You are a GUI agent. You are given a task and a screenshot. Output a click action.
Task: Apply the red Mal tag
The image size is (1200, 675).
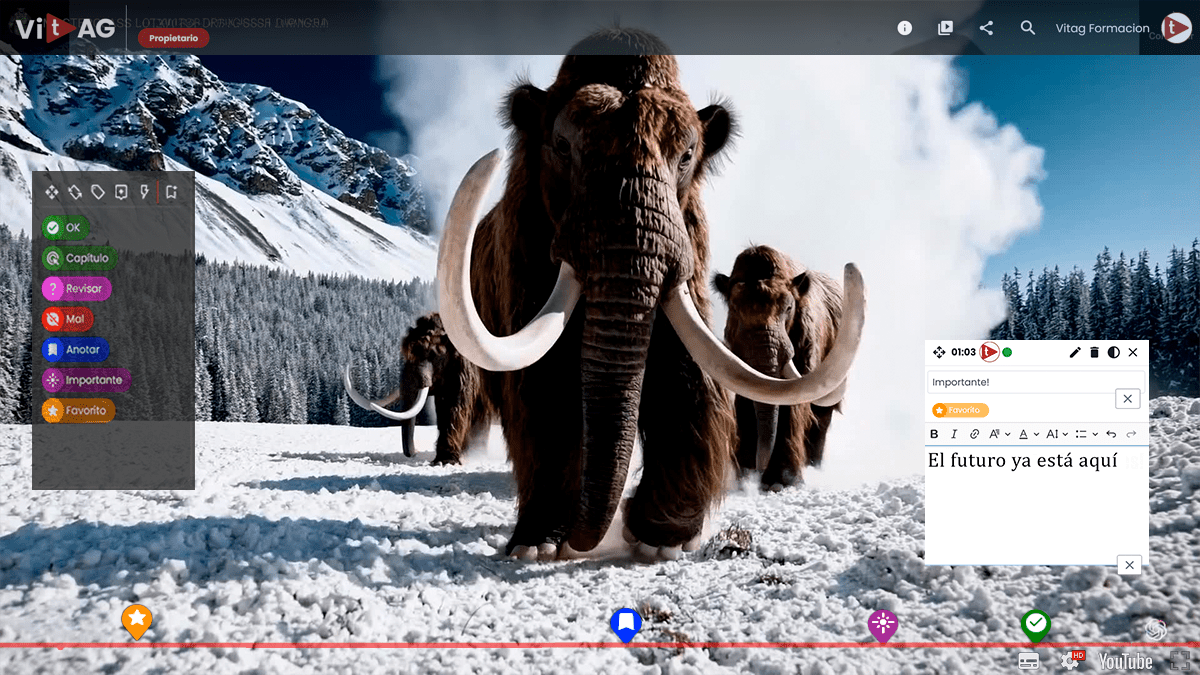click(x=67, y=319)
